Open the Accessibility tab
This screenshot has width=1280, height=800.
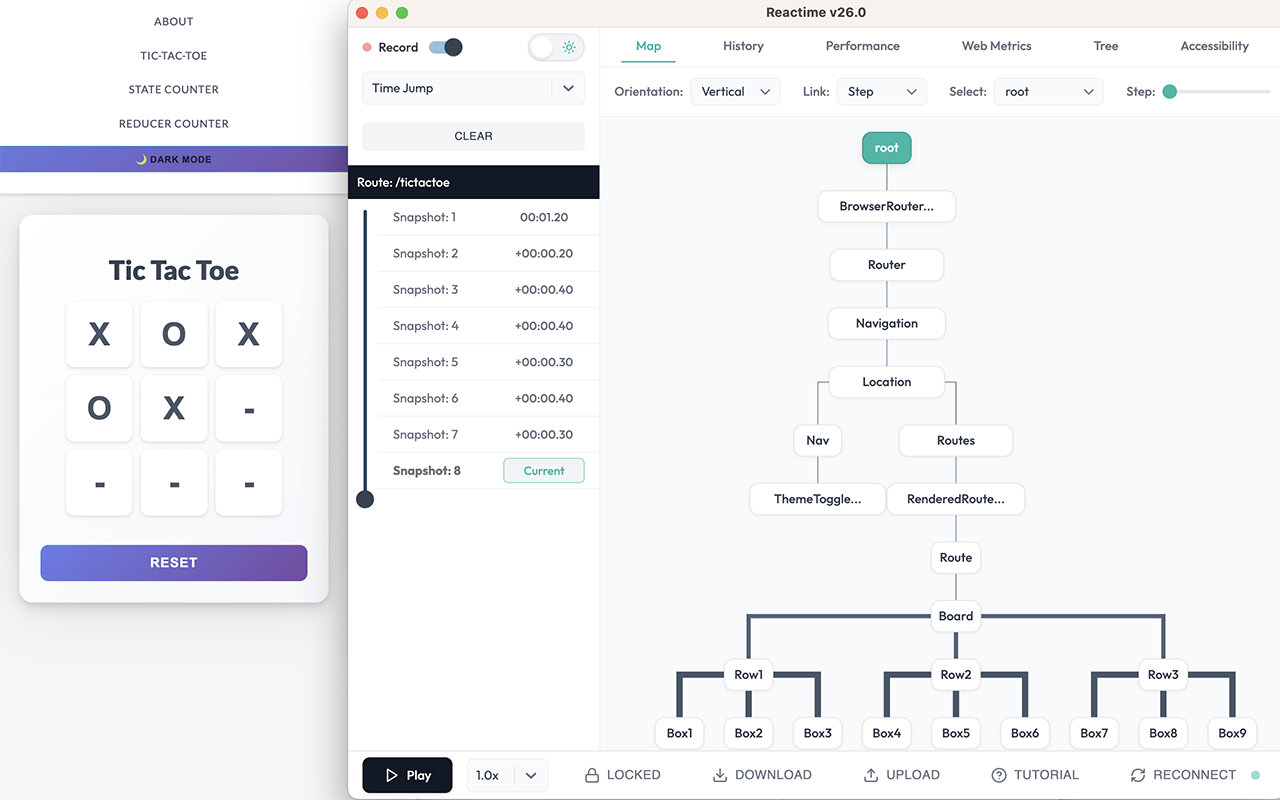coord(1214,46)
